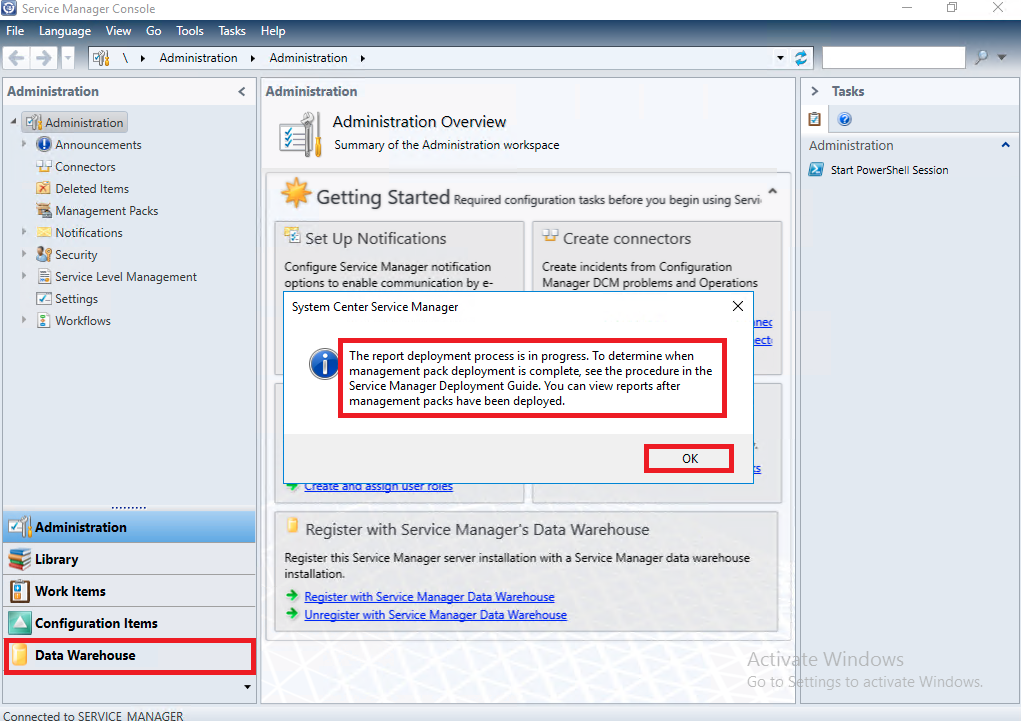Viewport: 1021px width, 721px height.
Task: Click Register with Service Manager Data Warehouse link
Action: (x=429, y=597)
